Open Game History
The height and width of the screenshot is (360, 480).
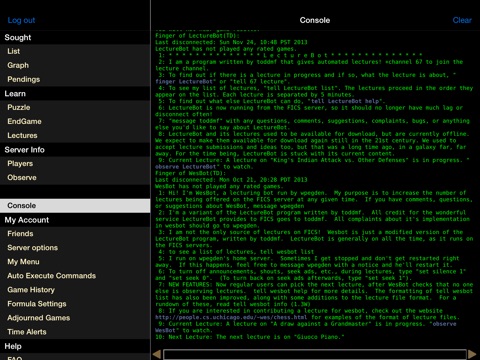75,290
